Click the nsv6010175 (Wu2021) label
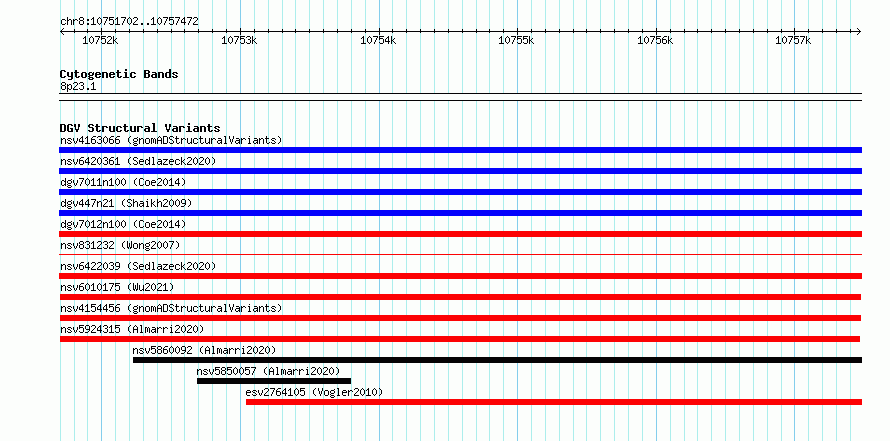 [x=117, y=287]
